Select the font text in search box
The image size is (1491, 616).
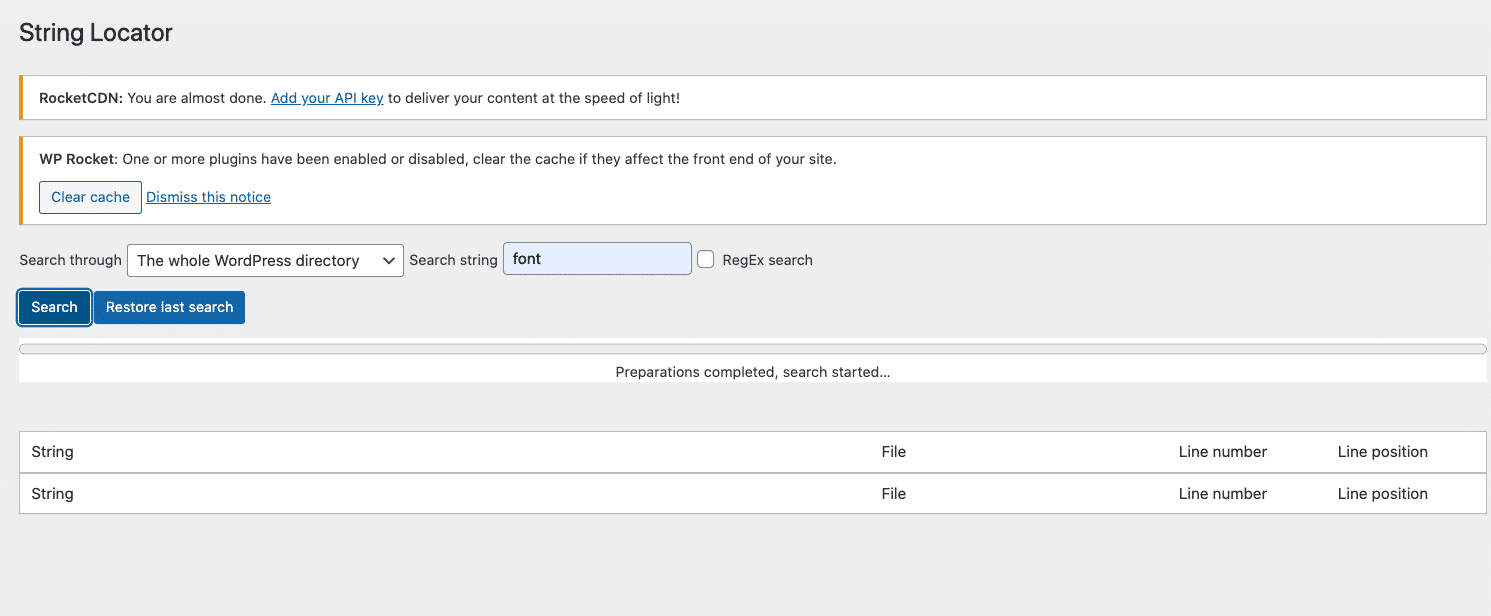pos(527,258)
